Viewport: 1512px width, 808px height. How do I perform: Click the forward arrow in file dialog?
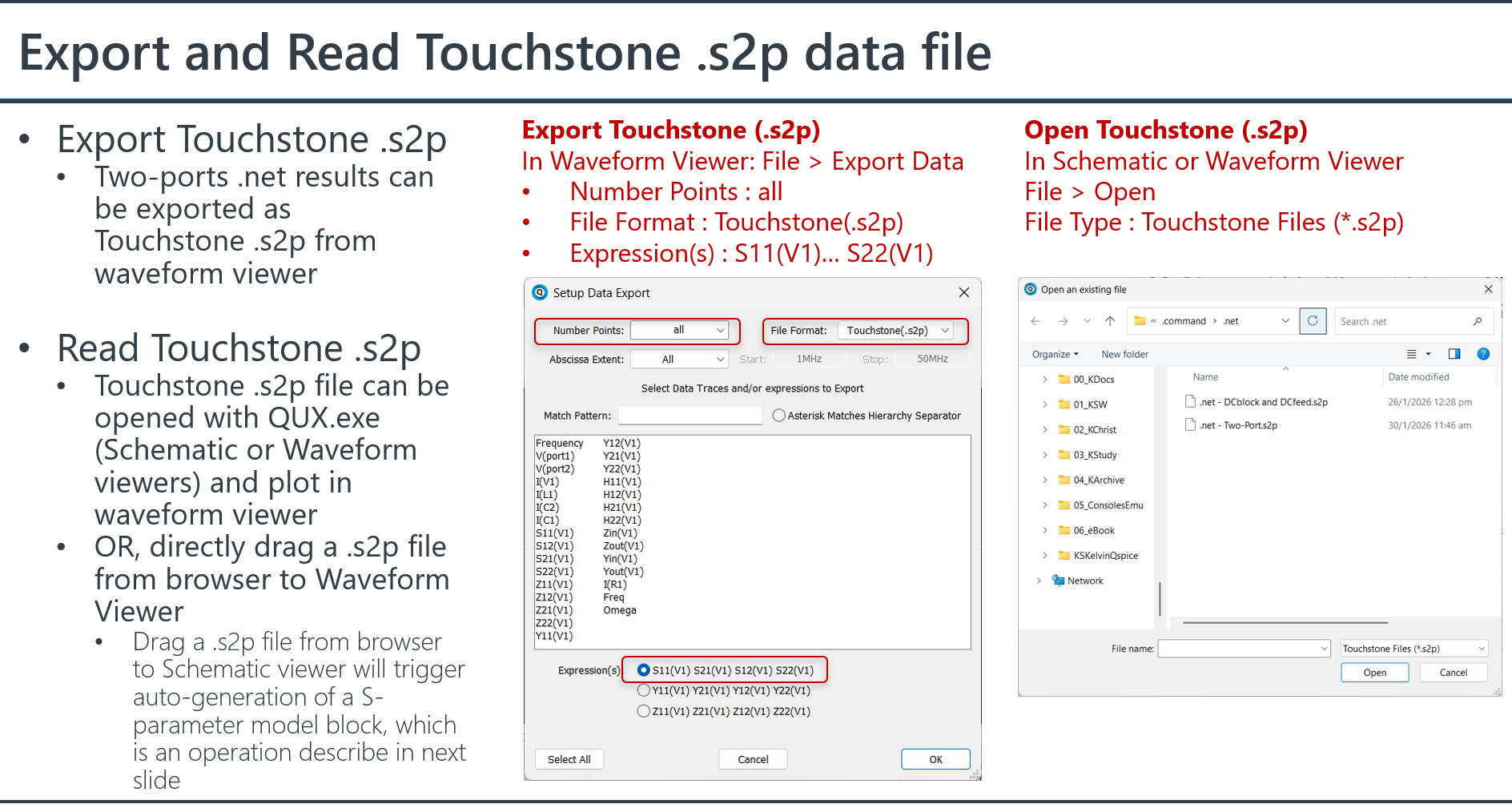[x=1063, y=321]
